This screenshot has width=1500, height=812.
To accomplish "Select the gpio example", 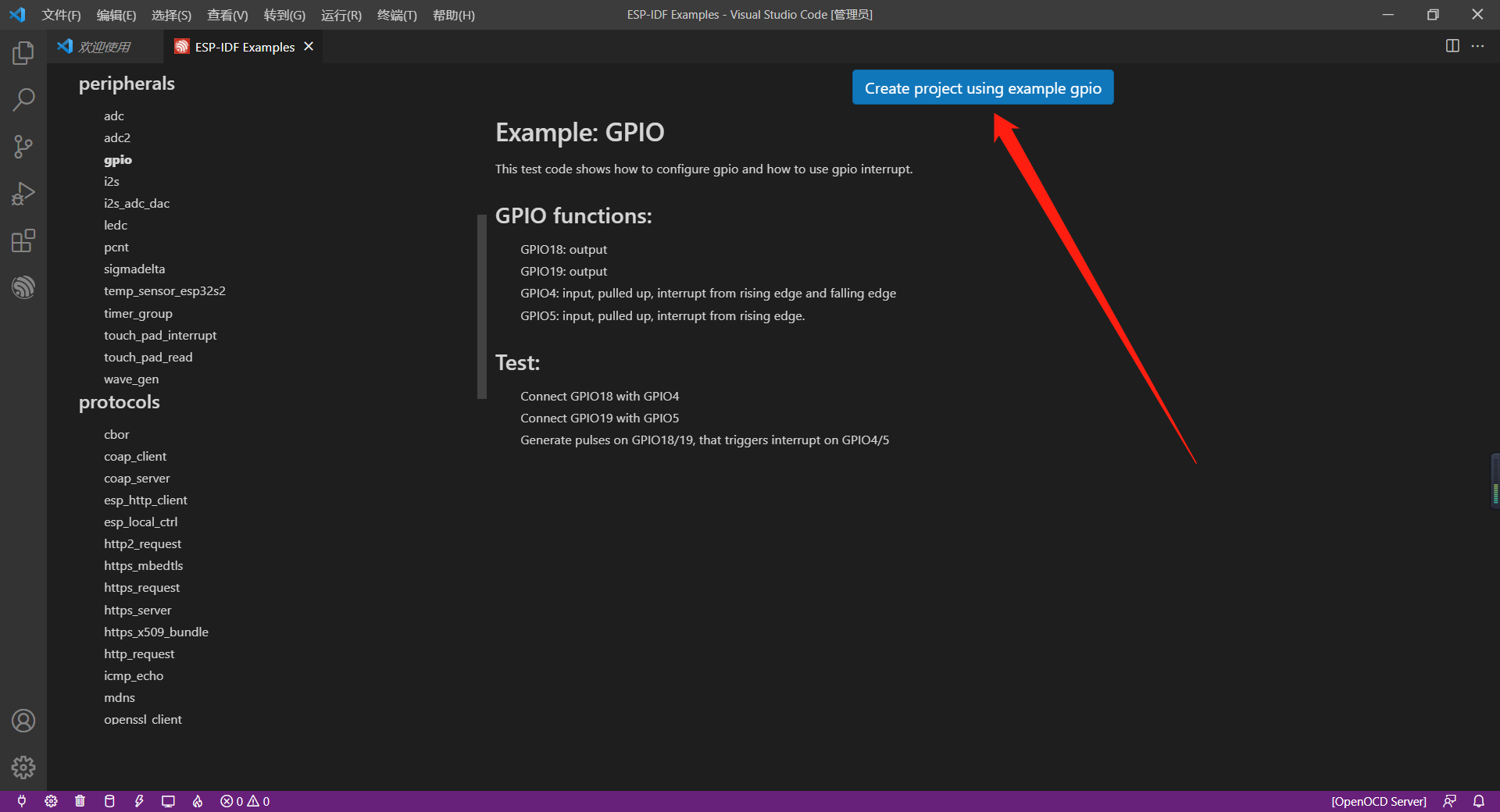I will (x=118, y=159).
